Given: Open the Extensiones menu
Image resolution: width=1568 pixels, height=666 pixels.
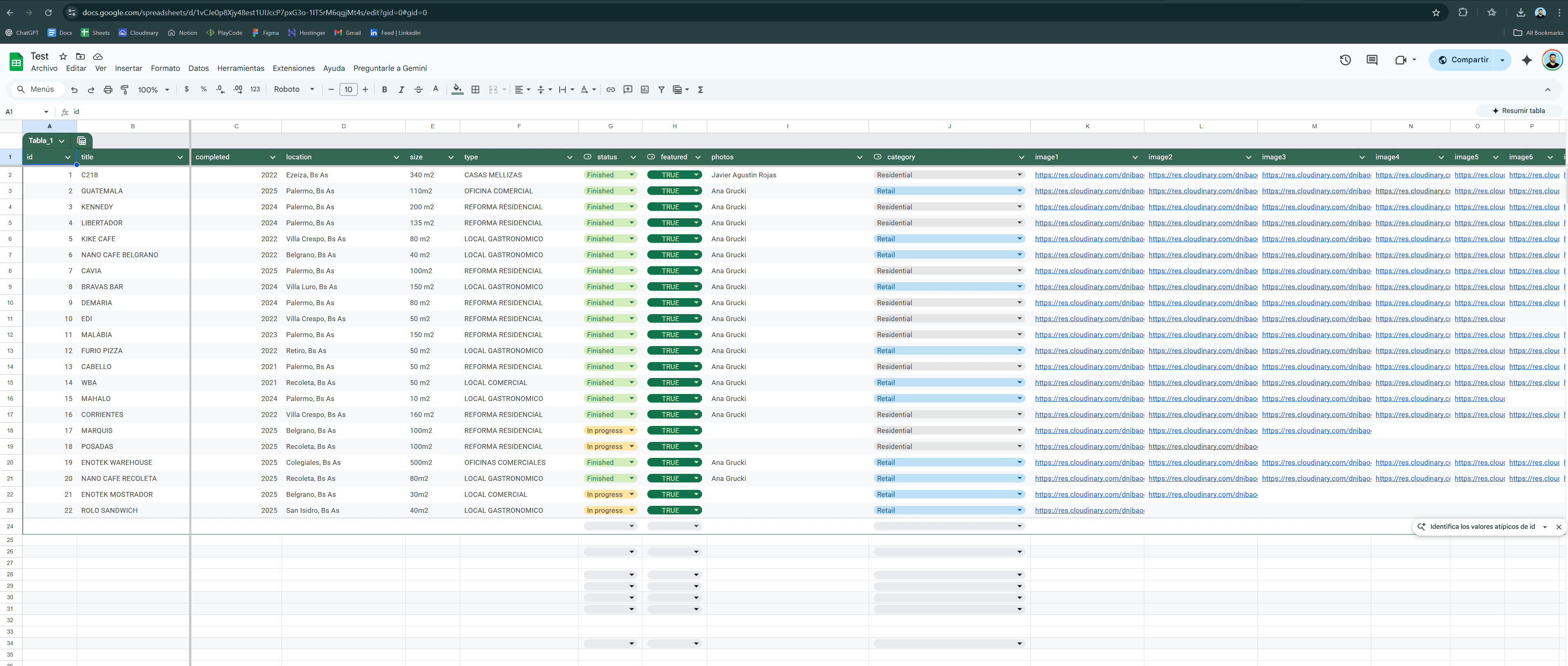Looking at the screenshot, I should coord(293,68).
